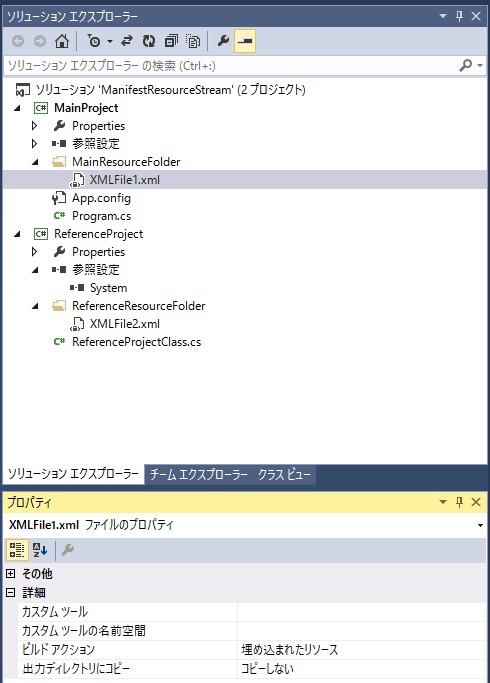This screenshot has height=683, width=490.
Task: Collapse the ReferenceResourceFolder node
Action: [x=35, y=306]
